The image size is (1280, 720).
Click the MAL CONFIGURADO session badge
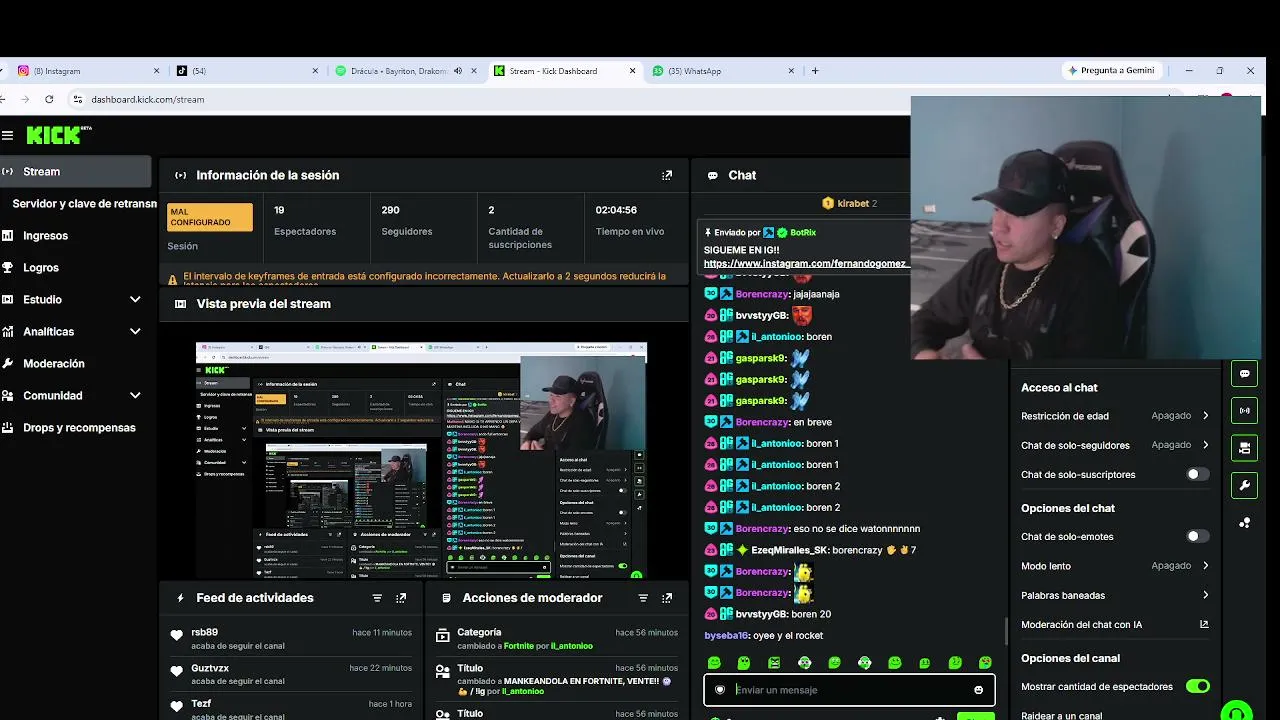pyautogui.click(x=209, y=217)
